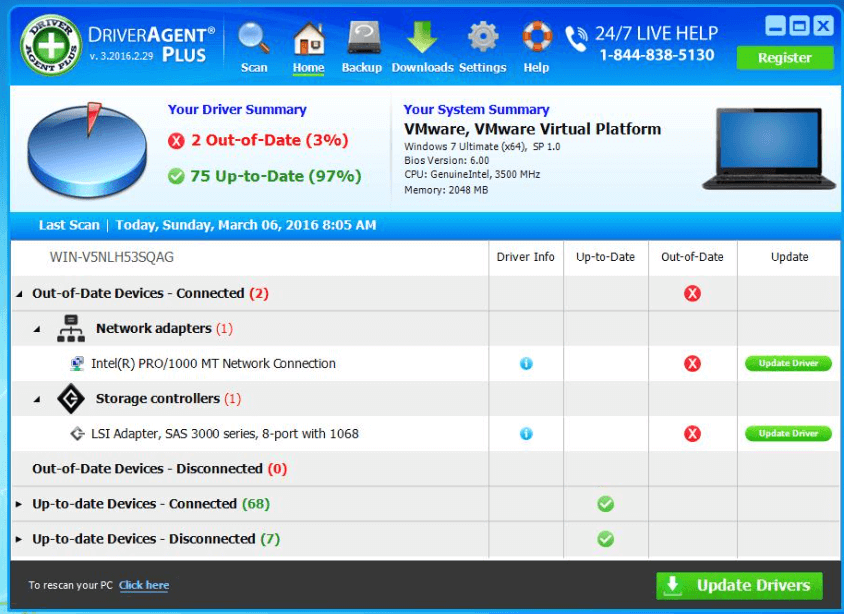Click version label v. 3.2016.2.29

tap(122, 56)
